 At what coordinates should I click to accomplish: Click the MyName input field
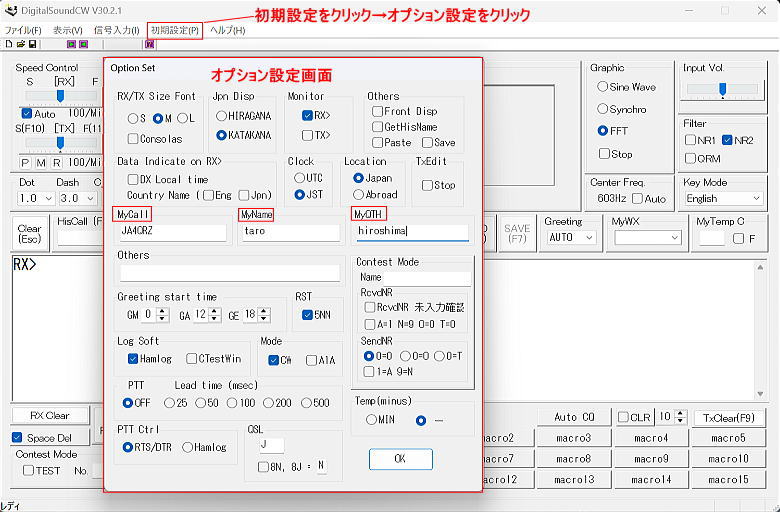click(x=291, y=232)
